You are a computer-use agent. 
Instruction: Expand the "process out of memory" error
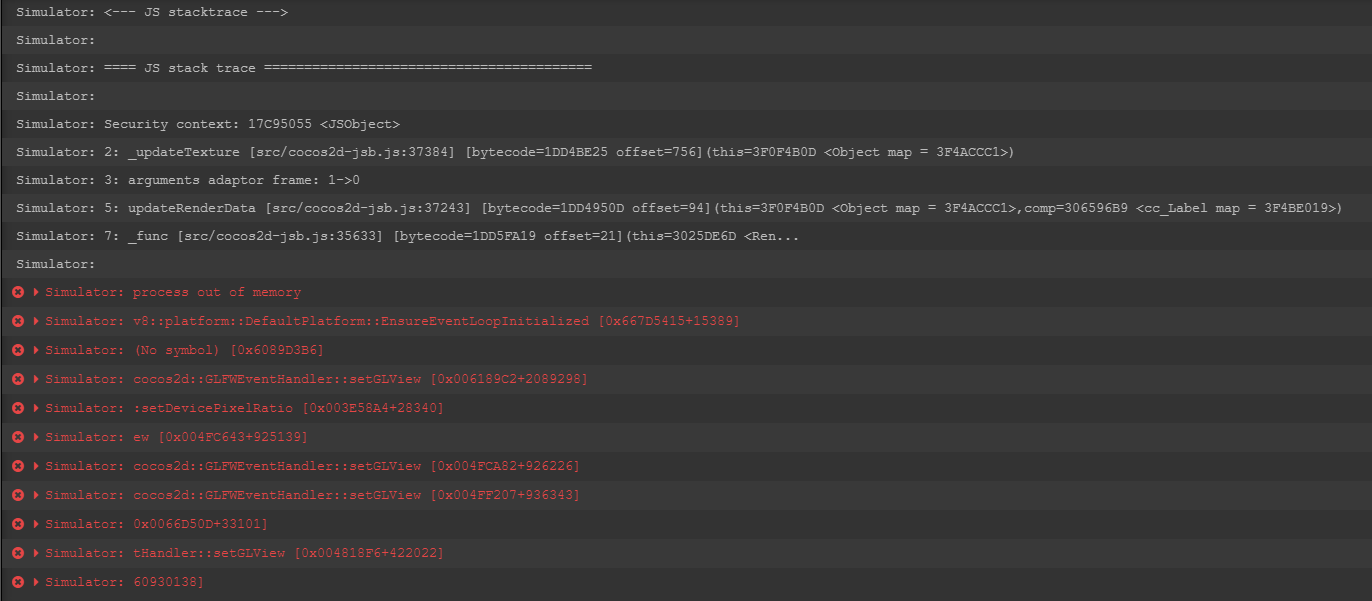click(37, 292)
